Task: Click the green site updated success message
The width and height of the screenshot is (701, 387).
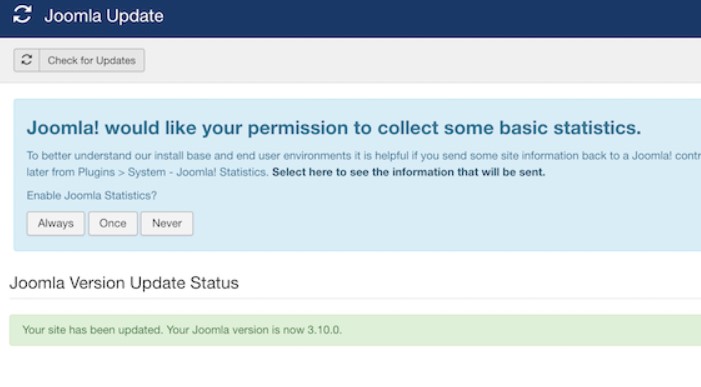Action: 355,330
